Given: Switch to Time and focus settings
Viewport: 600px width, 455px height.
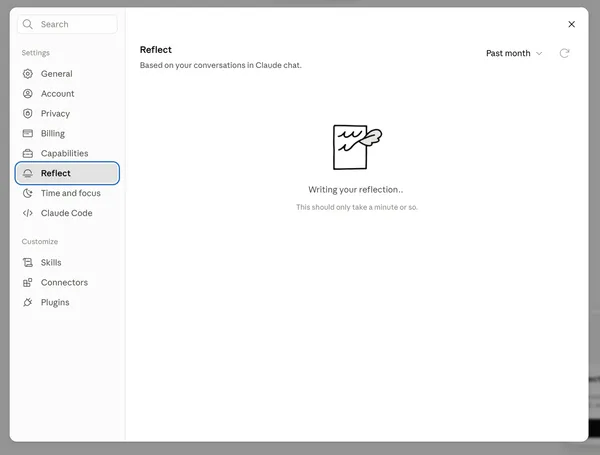Looking at the screenshot, I should [x=67, y=193].
